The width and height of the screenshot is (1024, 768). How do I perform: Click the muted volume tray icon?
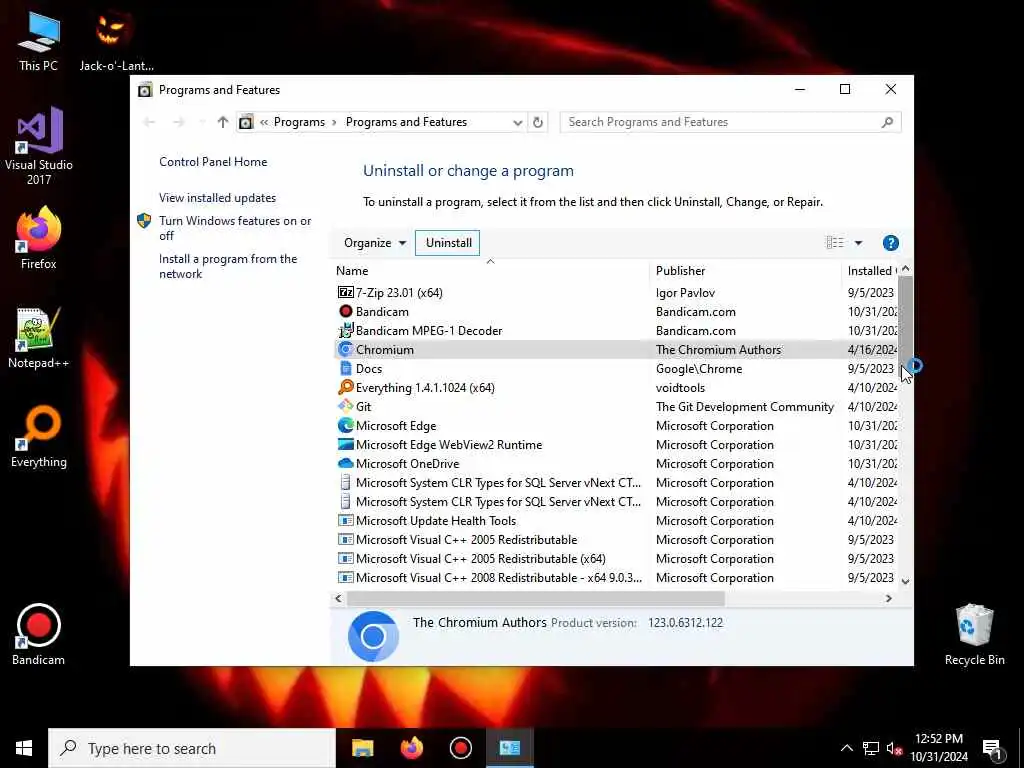point(895,748)
